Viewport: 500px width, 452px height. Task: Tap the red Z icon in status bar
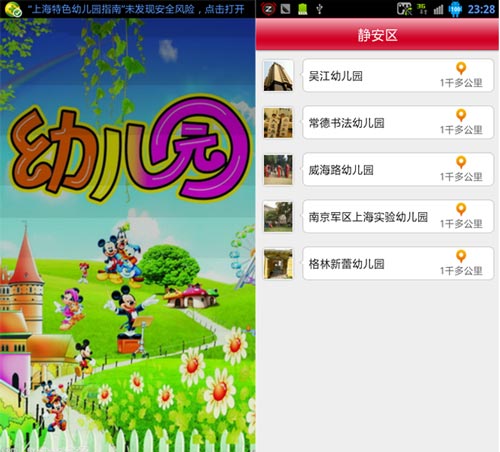click(268, 9)
